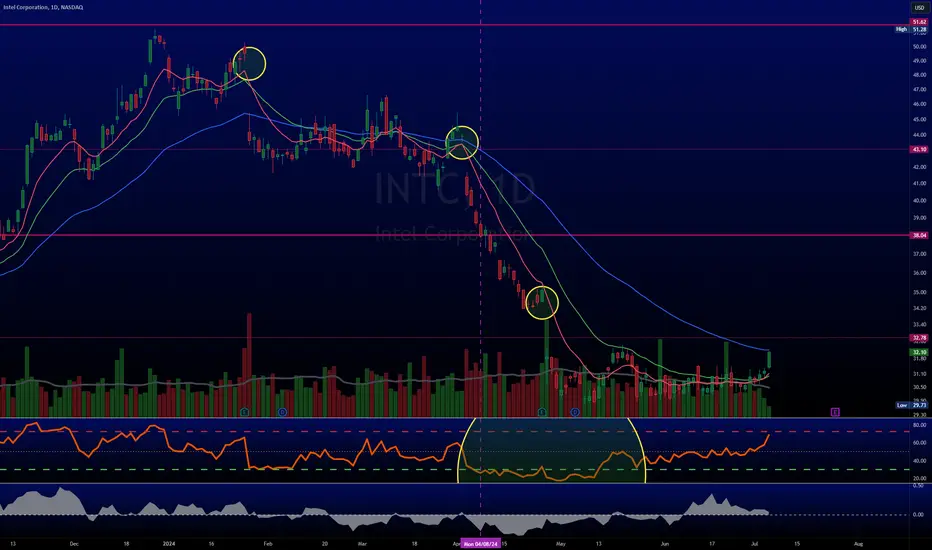Click the green 32.10 current price label
The width and height of the screenshot is (932, 550).
pyautogui.click(x=919, y=352)
